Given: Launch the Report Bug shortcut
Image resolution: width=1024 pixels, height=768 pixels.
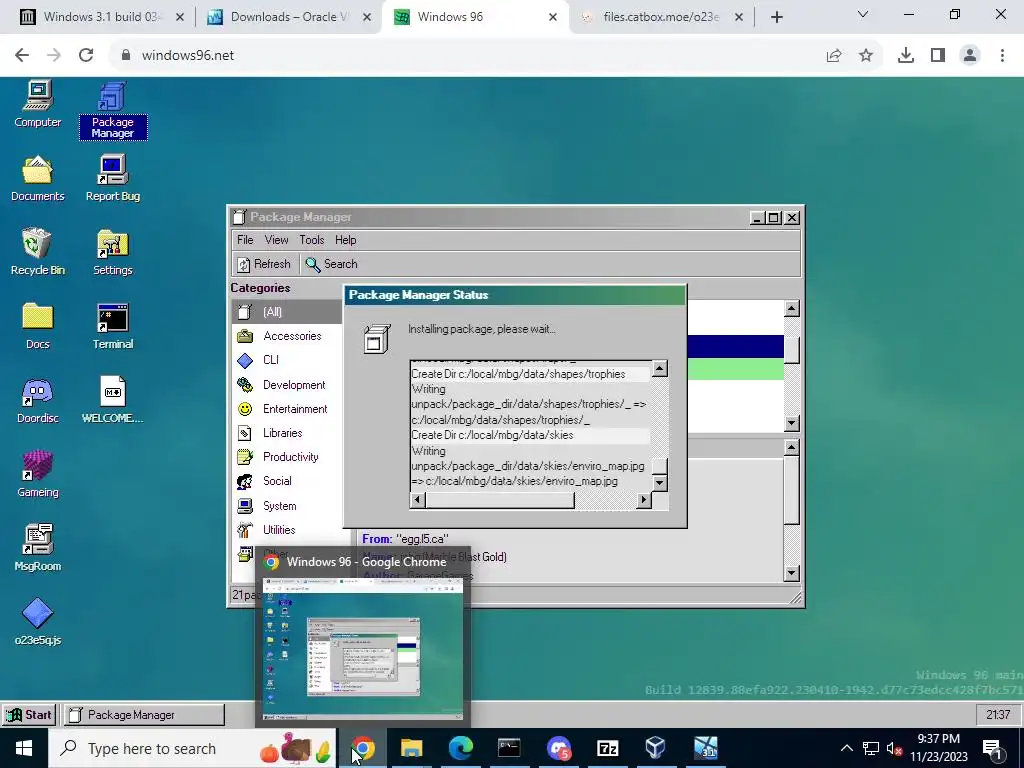Looking at the screenshot, I should click(112, 178).
